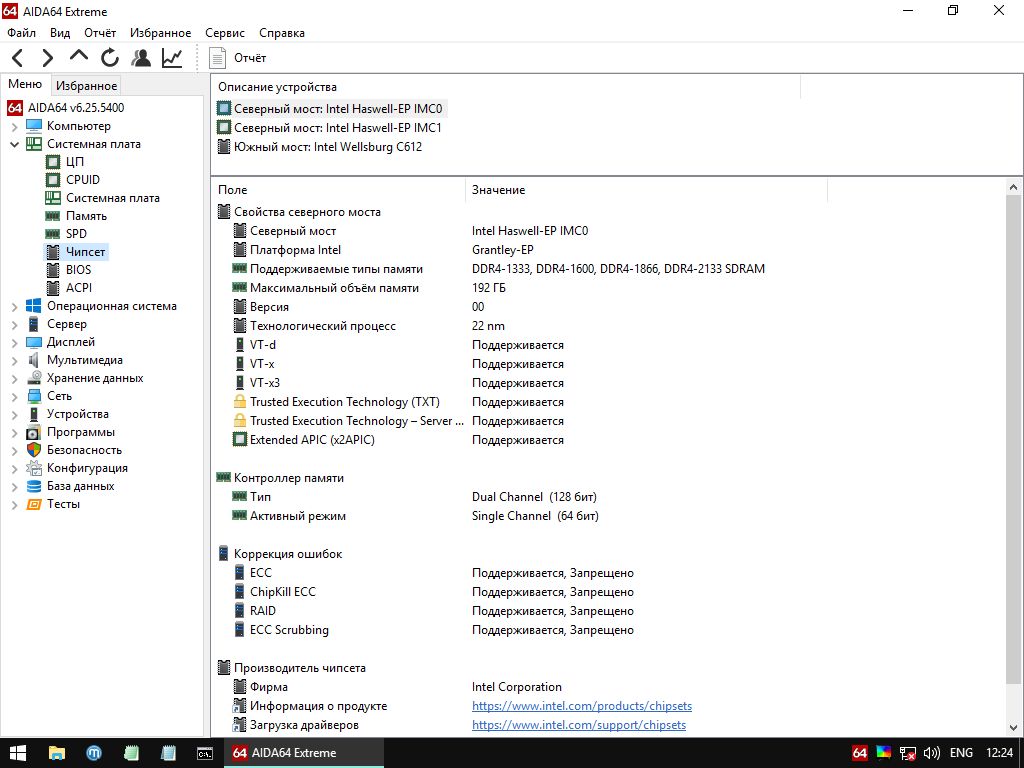Viewport: 1024px width, 768px height.
Task: Click the ENG language indicator
Action: 961,753
